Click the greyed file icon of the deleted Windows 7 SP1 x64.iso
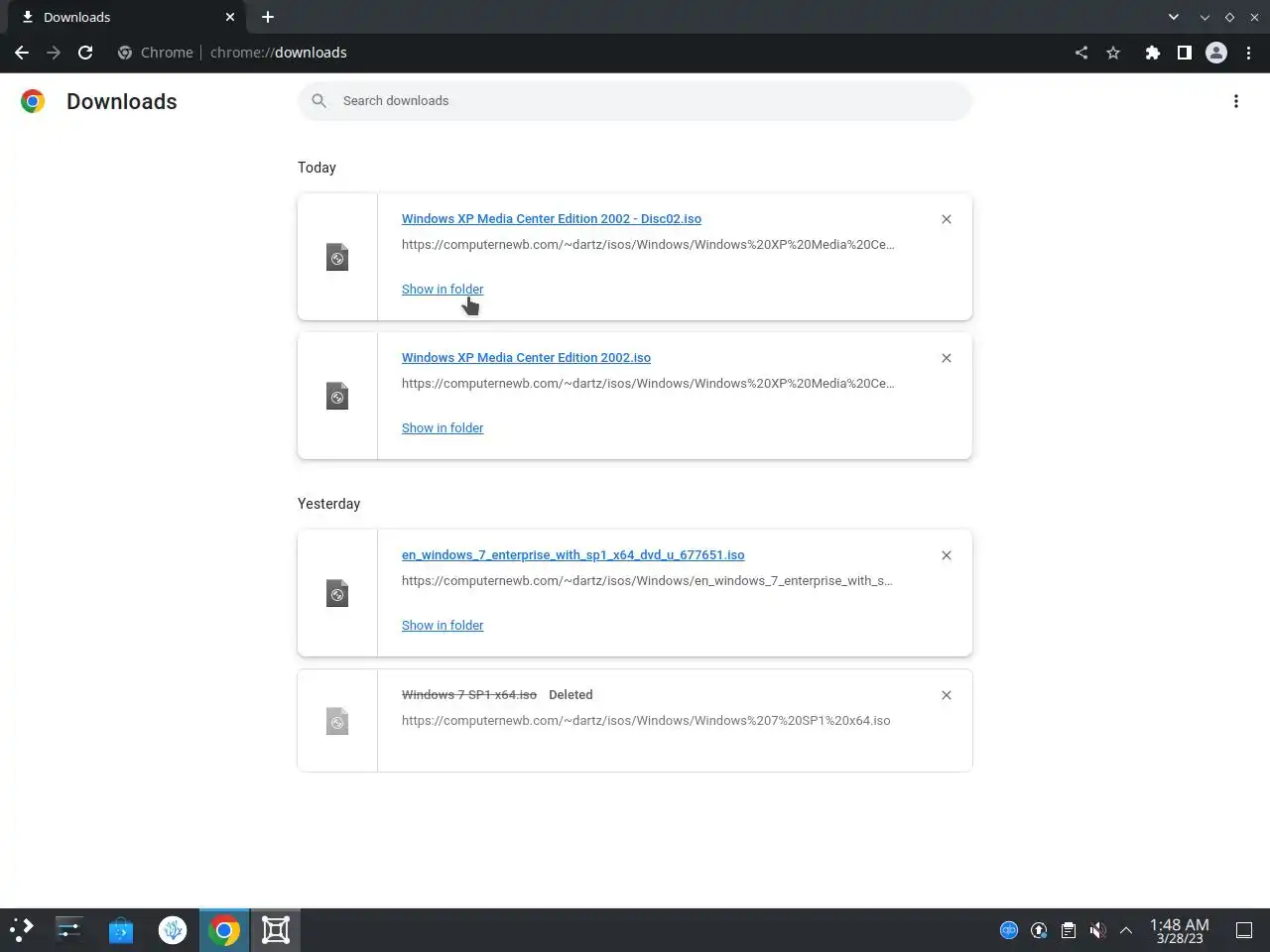 pos(337,721)
